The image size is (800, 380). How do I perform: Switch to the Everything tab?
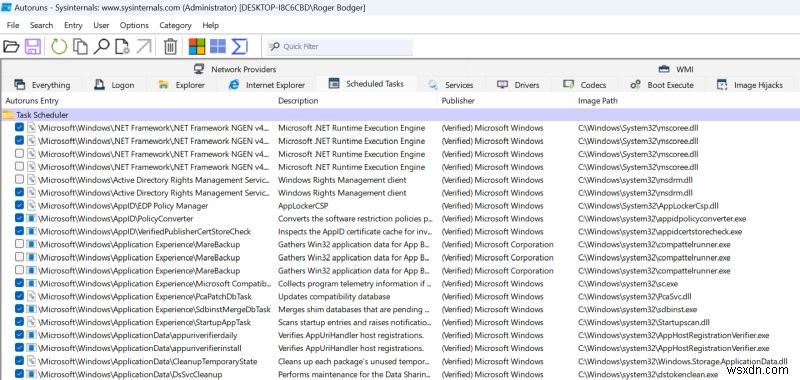[42, 85]
